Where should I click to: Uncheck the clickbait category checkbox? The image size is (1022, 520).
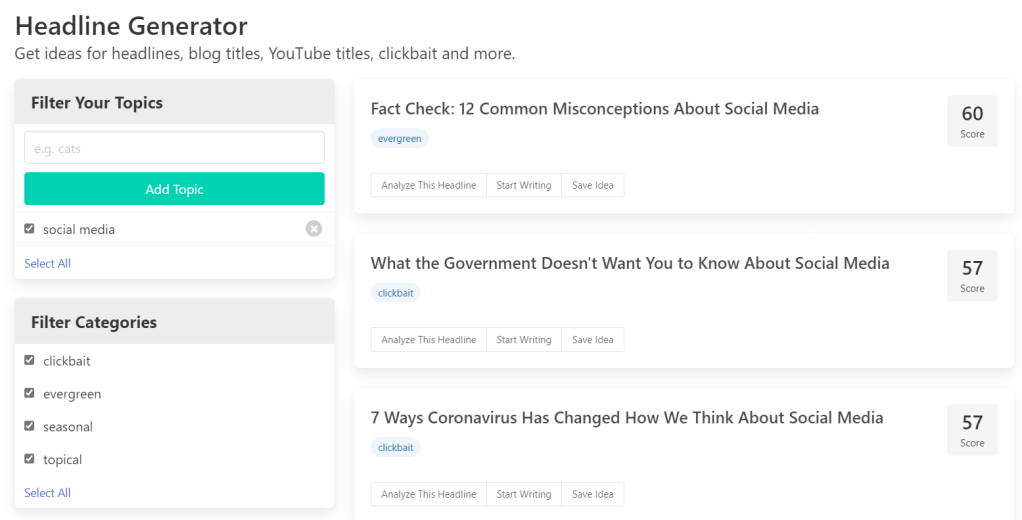29,360
